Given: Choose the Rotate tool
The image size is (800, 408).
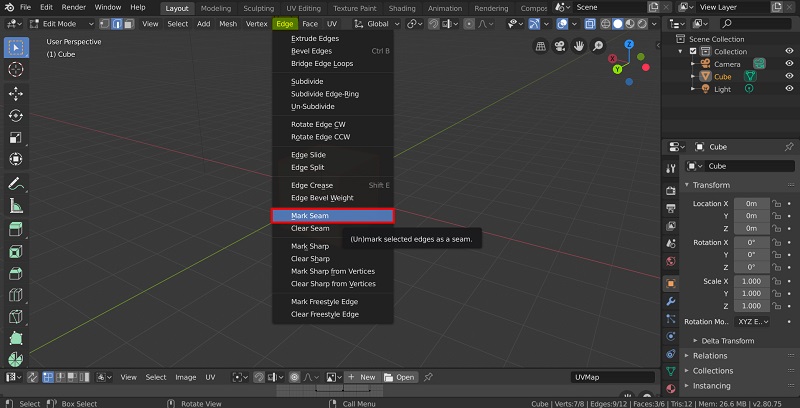Looking at the screenshot, I should point(16,115).
